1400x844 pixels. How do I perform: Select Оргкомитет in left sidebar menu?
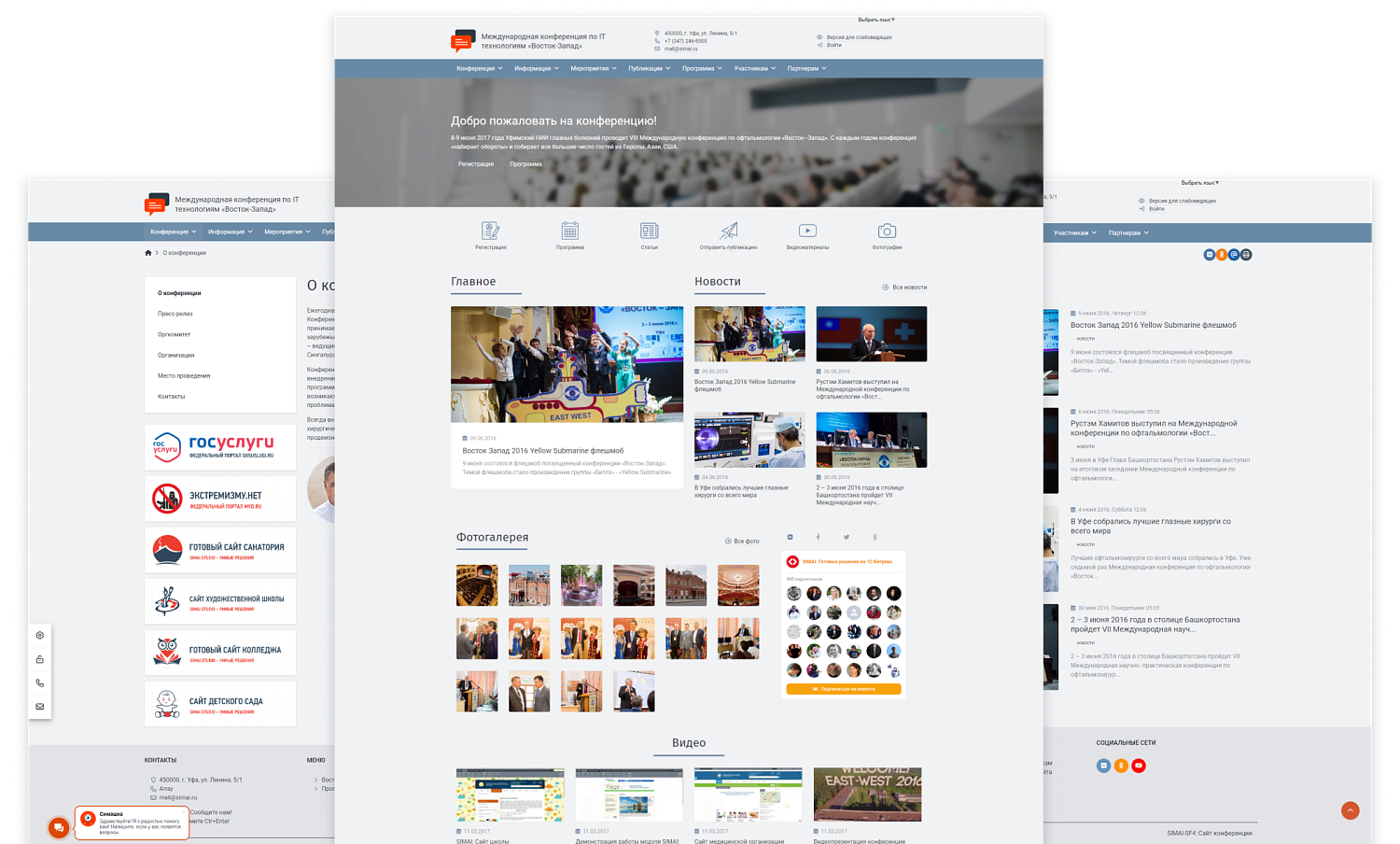[x=174, y=334]
